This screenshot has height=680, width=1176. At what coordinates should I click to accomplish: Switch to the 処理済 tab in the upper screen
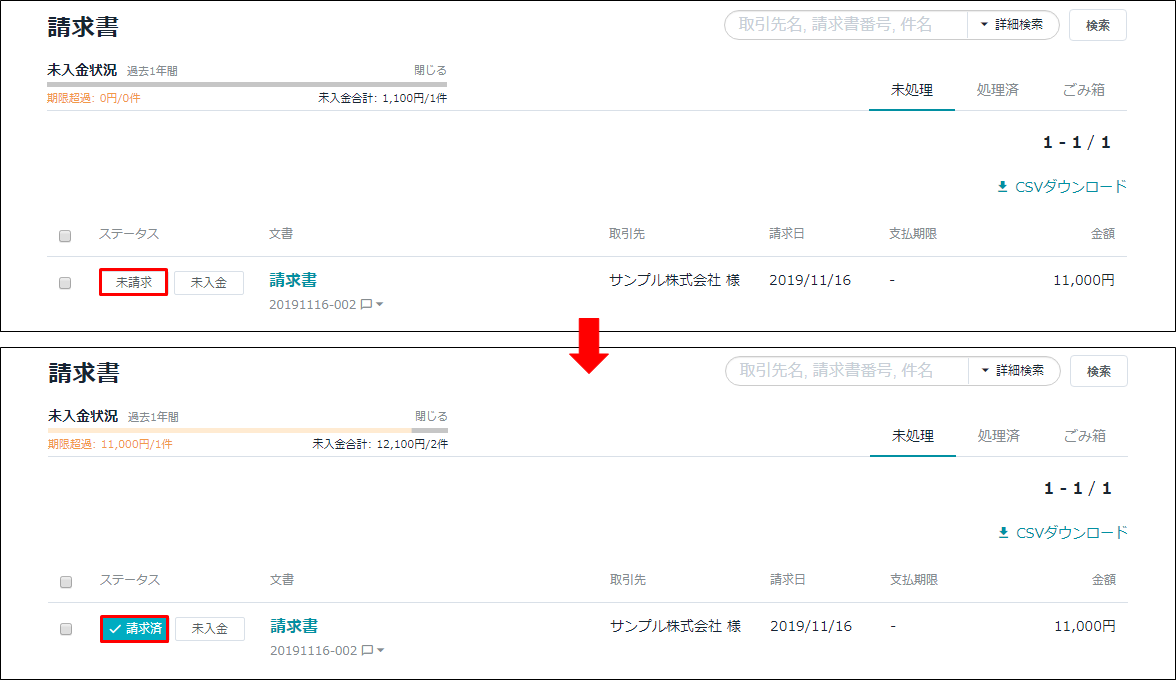click(997, 90)
